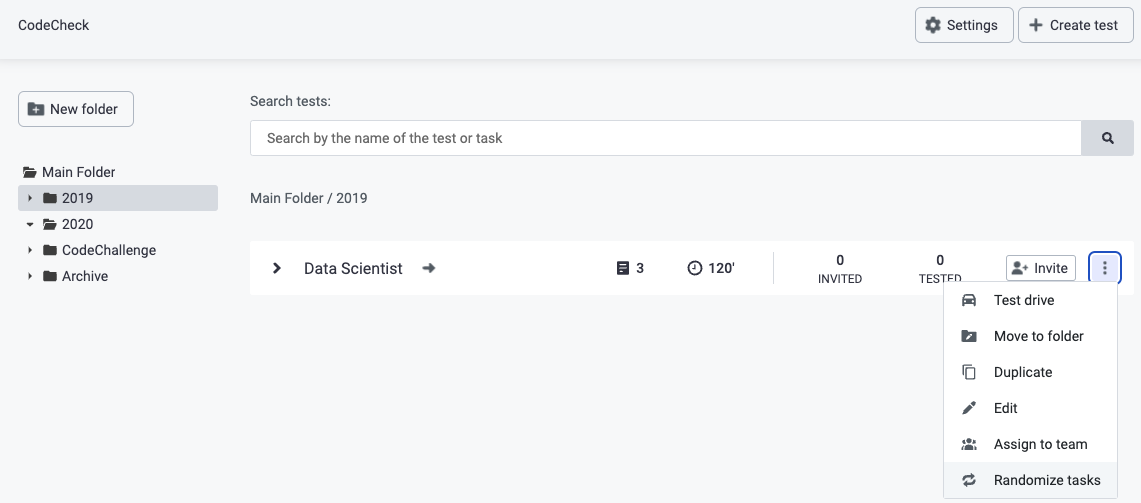Click the tasks count icon showing 3
Image resolution: width=1141 pixels, height=503 pixels.
[x=622, y=268]
